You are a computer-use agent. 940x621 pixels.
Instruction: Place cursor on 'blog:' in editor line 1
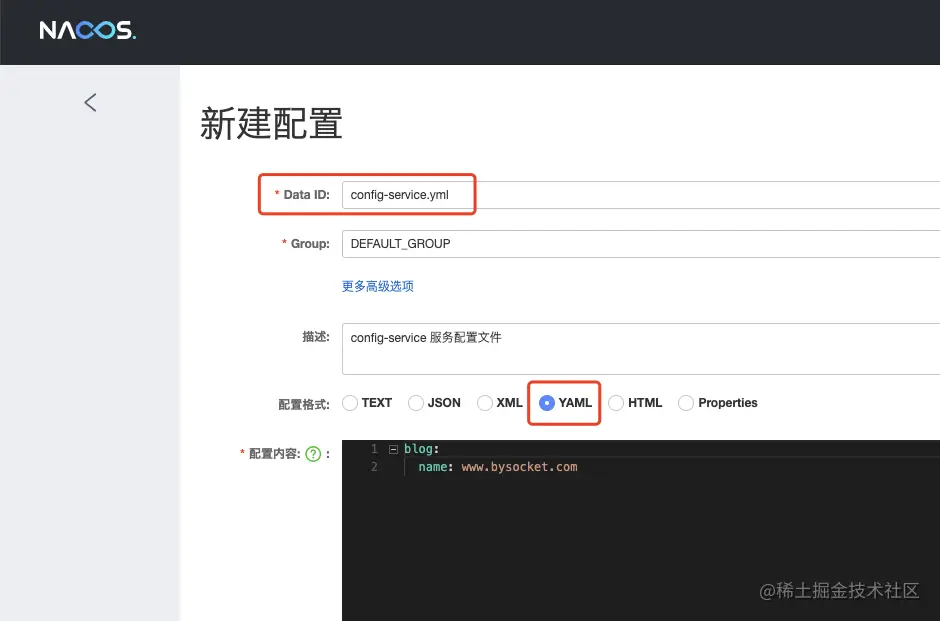[421, 448]
